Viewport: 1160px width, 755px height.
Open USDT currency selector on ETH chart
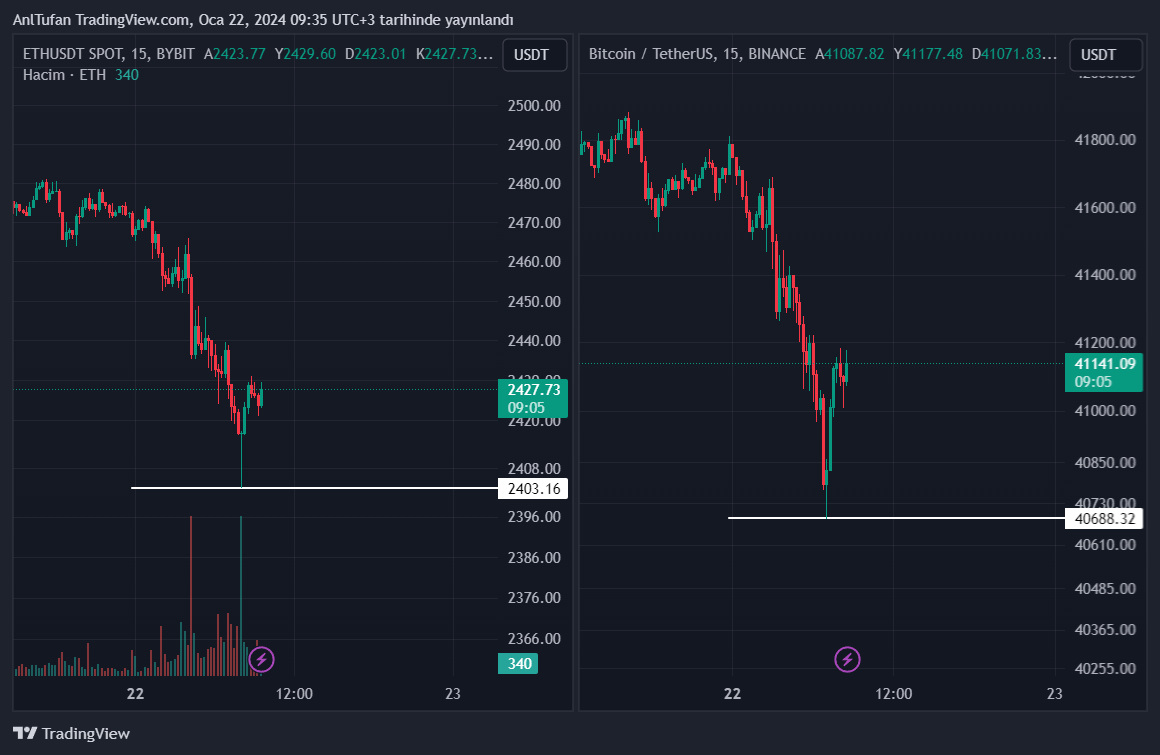[x=534, y=55]
